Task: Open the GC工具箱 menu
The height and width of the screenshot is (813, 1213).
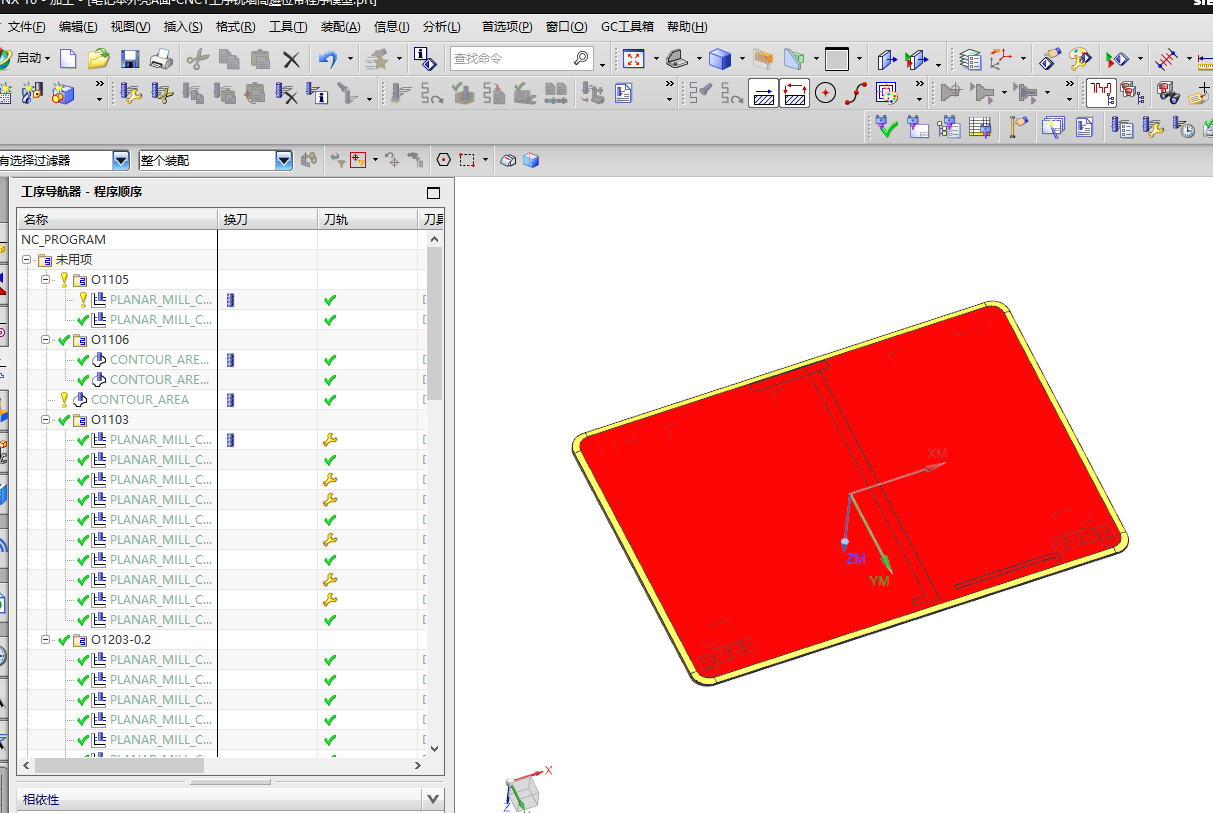Action: (x=627, y=27)
